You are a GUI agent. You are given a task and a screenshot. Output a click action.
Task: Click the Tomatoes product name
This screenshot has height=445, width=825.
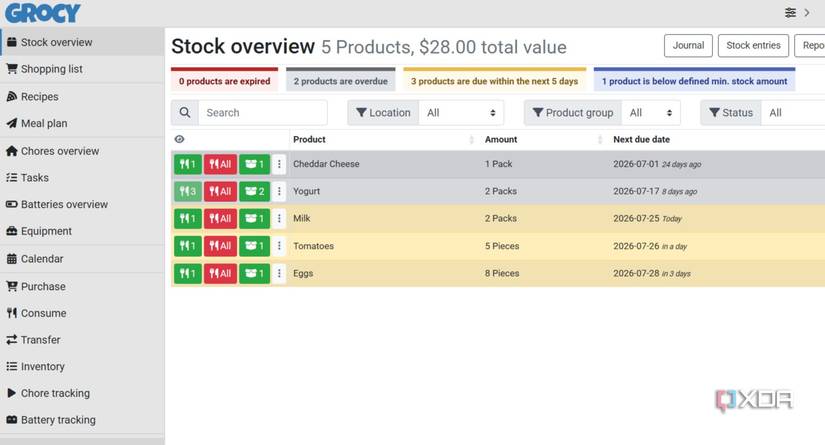pyautogui.click(x=313, y=246)
